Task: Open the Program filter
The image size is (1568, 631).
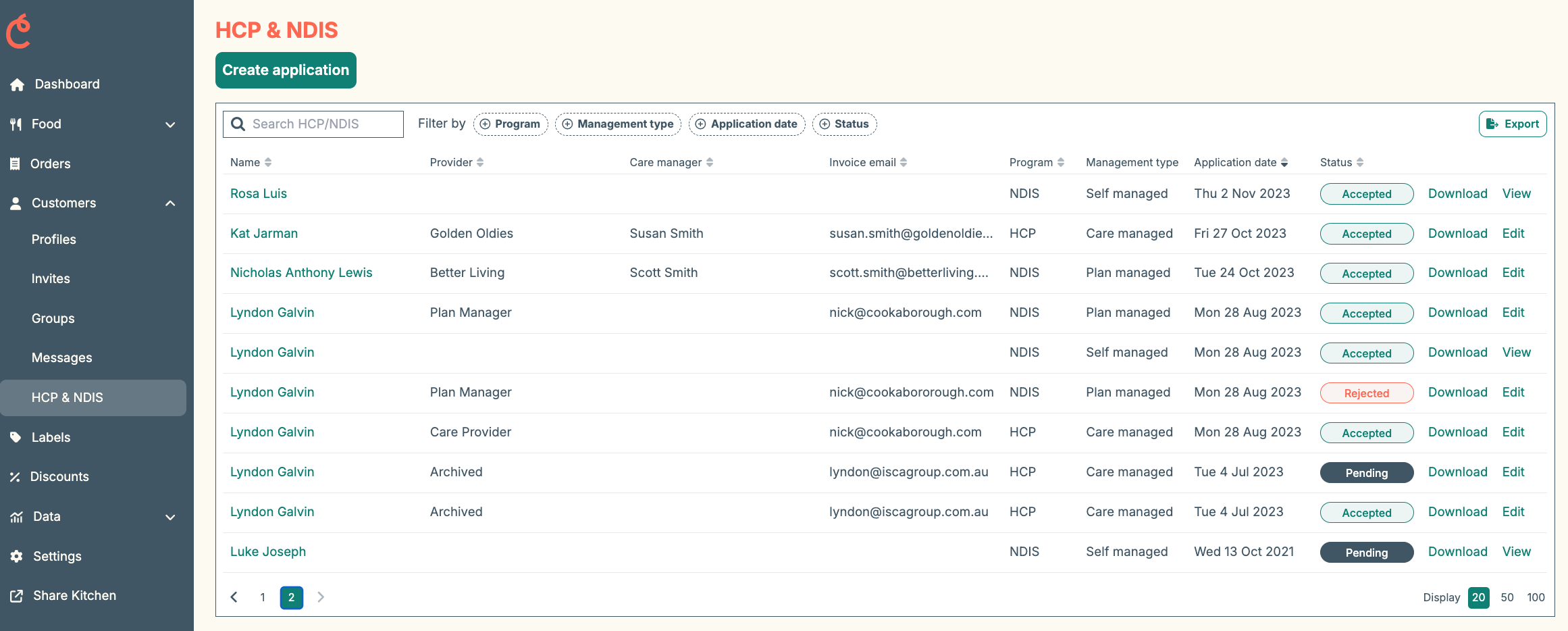Action: pyautogui.click(x=511, y=124)
